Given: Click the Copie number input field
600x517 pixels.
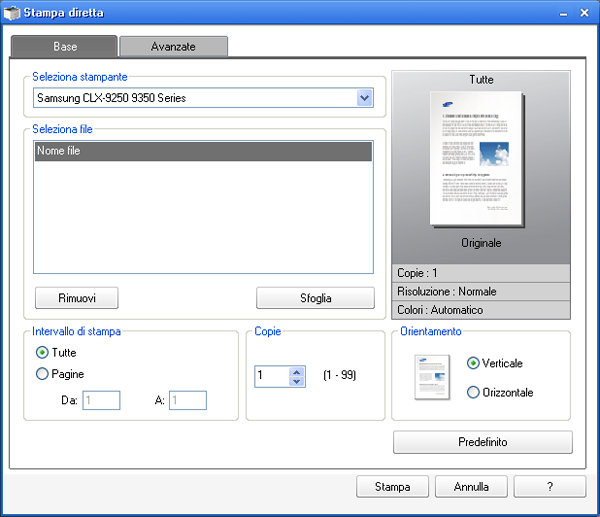Looking at the screenshot, I should pyautogui.click(x=271, y=376).
